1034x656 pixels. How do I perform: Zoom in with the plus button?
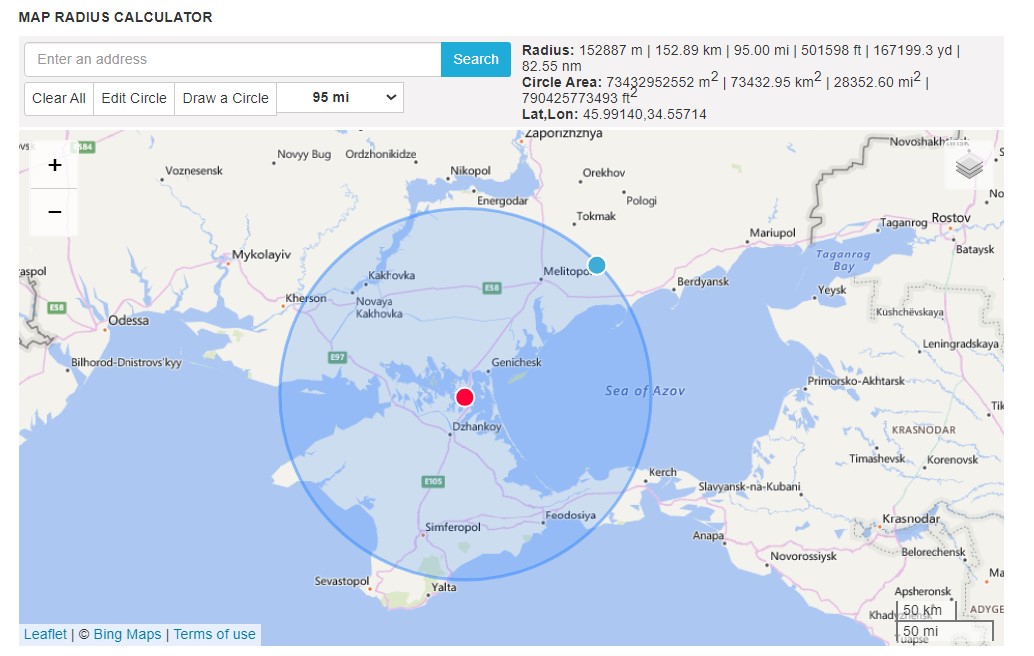(55, 165)
